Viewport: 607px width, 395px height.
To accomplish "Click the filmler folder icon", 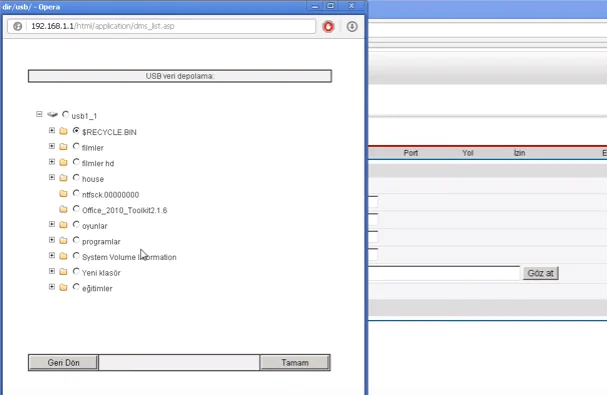I will 63,147.
